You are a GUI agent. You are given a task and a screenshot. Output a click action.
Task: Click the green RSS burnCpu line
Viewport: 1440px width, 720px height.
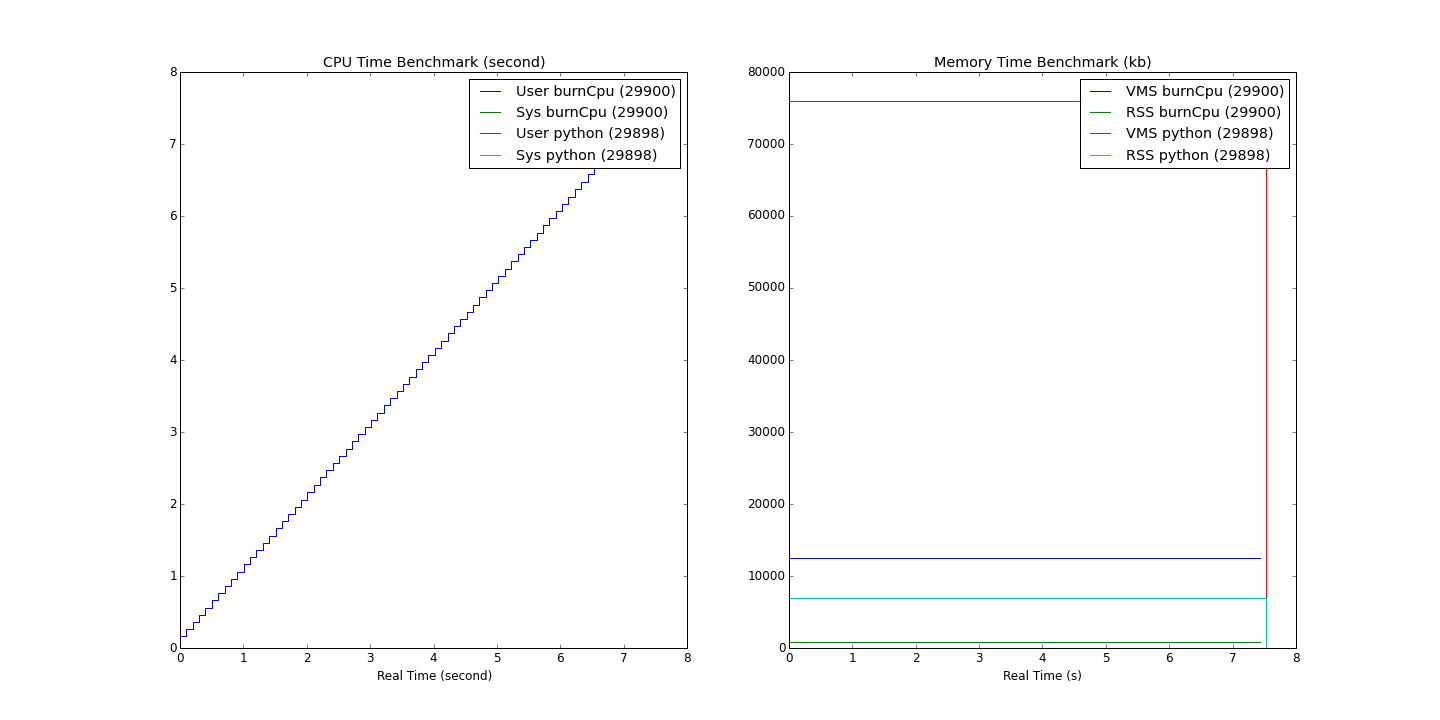pos(1000,641)
